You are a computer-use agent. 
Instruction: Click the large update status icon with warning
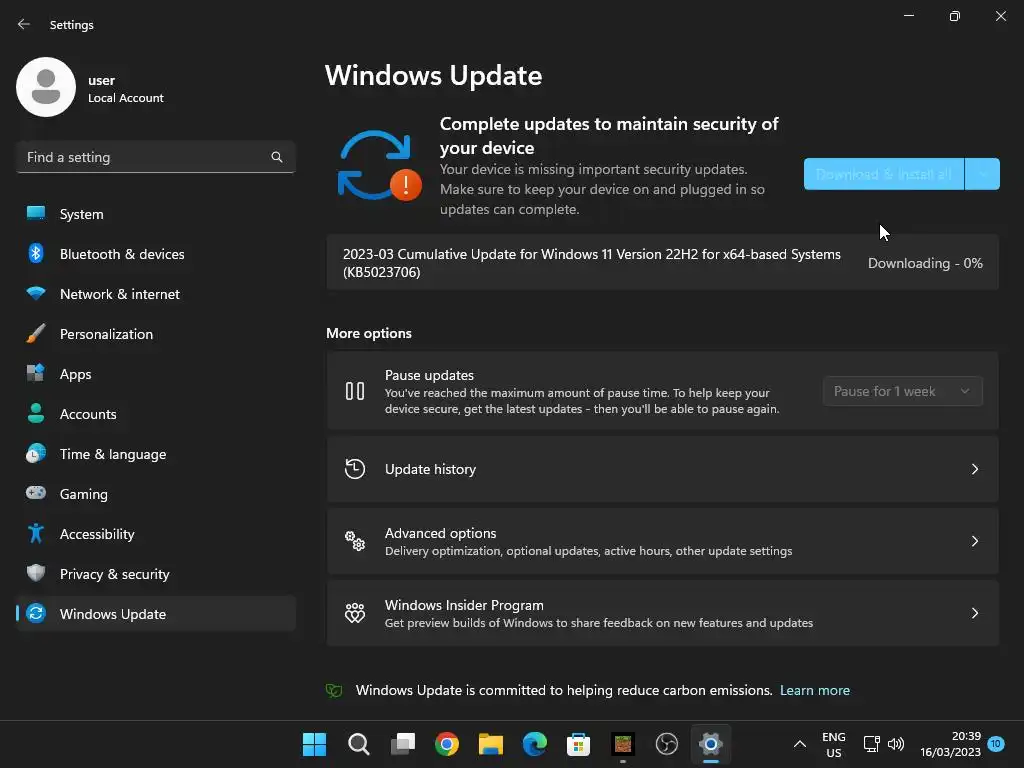pos(379,166)
